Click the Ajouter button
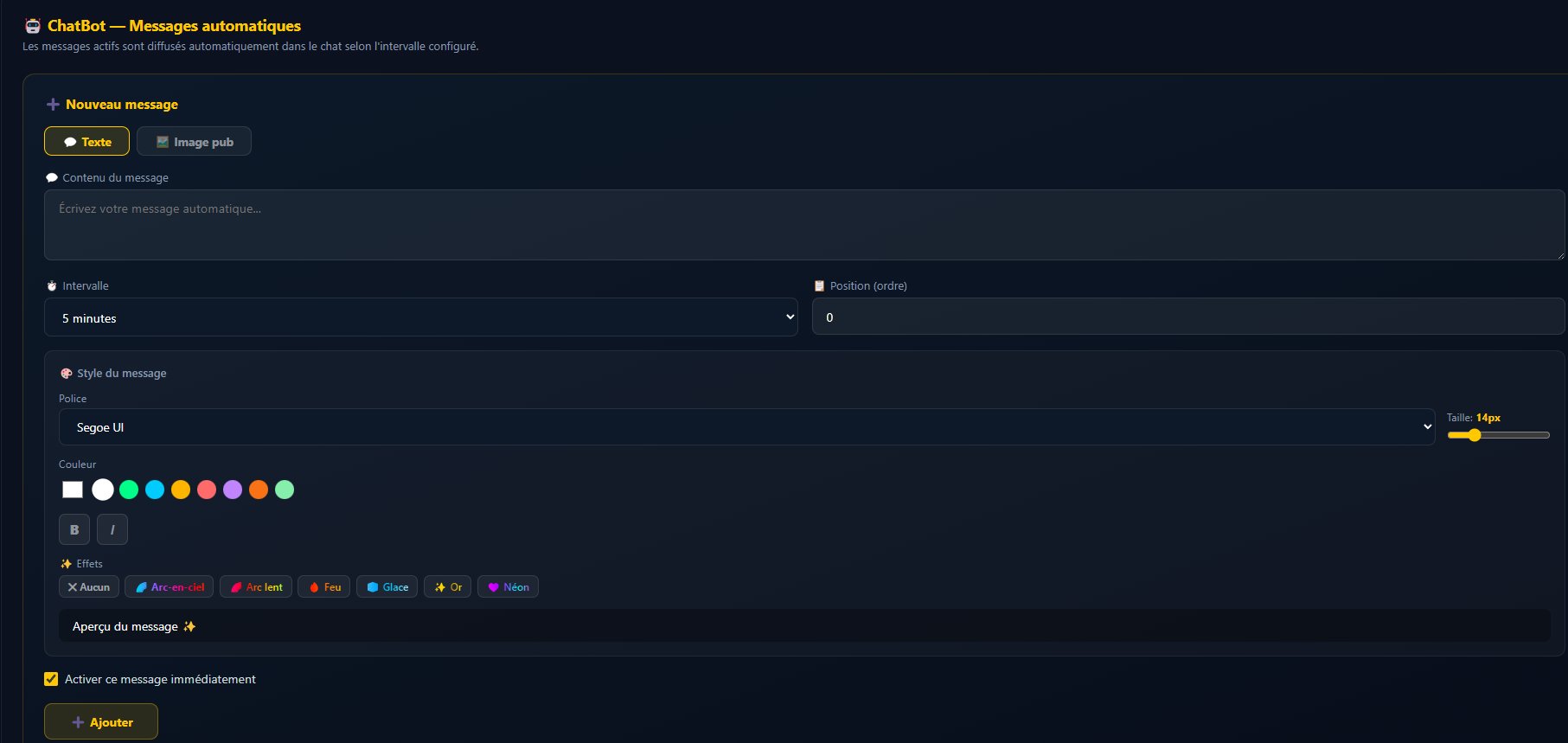 click(x=101, y=721)
